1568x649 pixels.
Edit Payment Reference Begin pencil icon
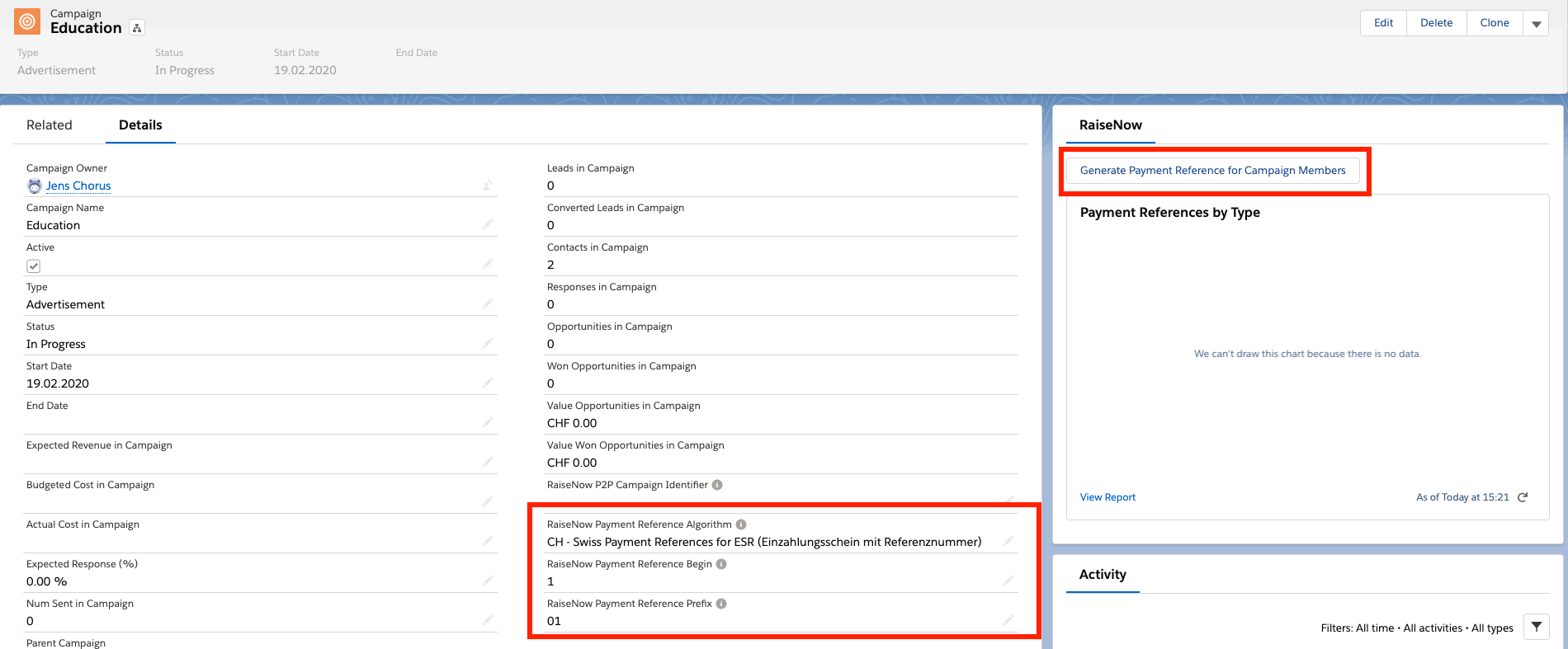click(x=1008, y=581)
